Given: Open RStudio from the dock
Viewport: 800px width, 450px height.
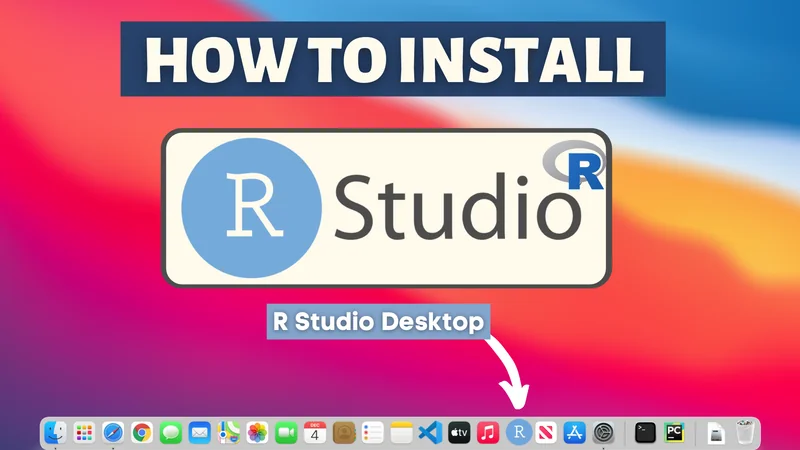Looking at the screenshot, I should click(x=517, y=432).
